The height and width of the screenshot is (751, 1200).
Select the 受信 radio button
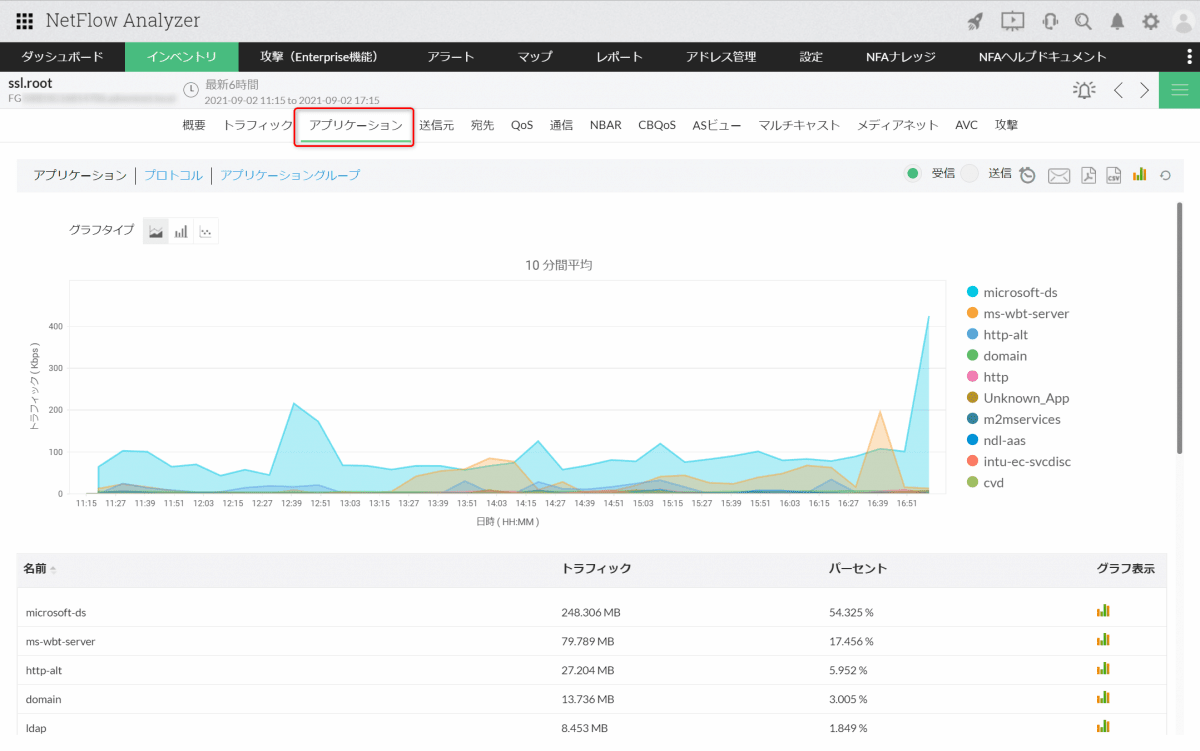pyautogui.click(x=913, y=174)
